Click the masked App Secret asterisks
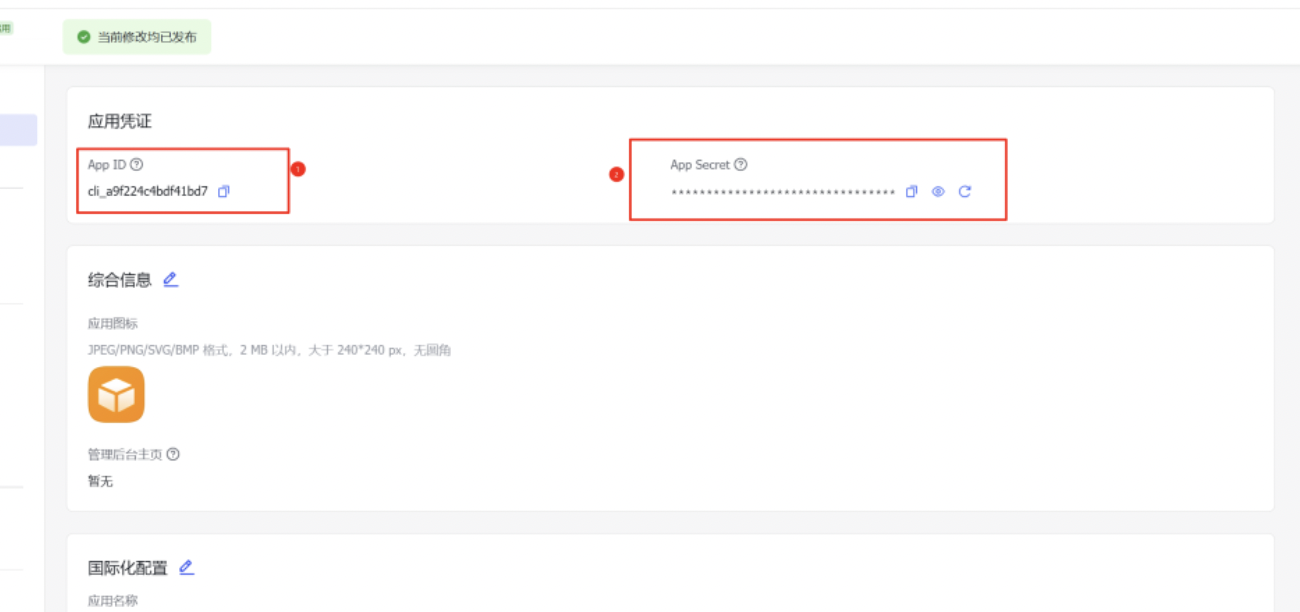This screenshot has height=612, width=1300. pyautogui.click(x=783, y=192)
